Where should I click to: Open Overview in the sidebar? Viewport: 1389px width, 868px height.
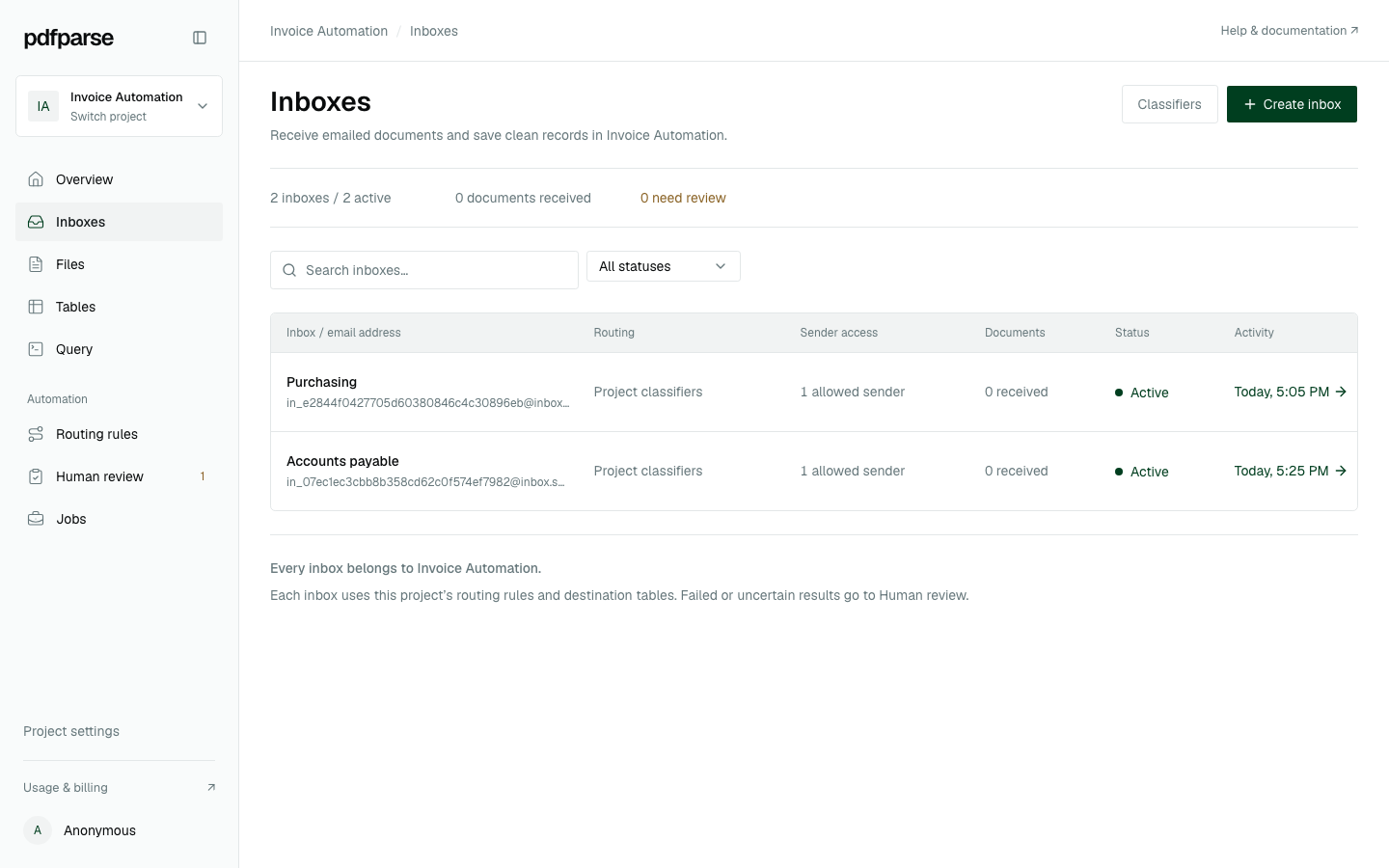click(119, 179)
